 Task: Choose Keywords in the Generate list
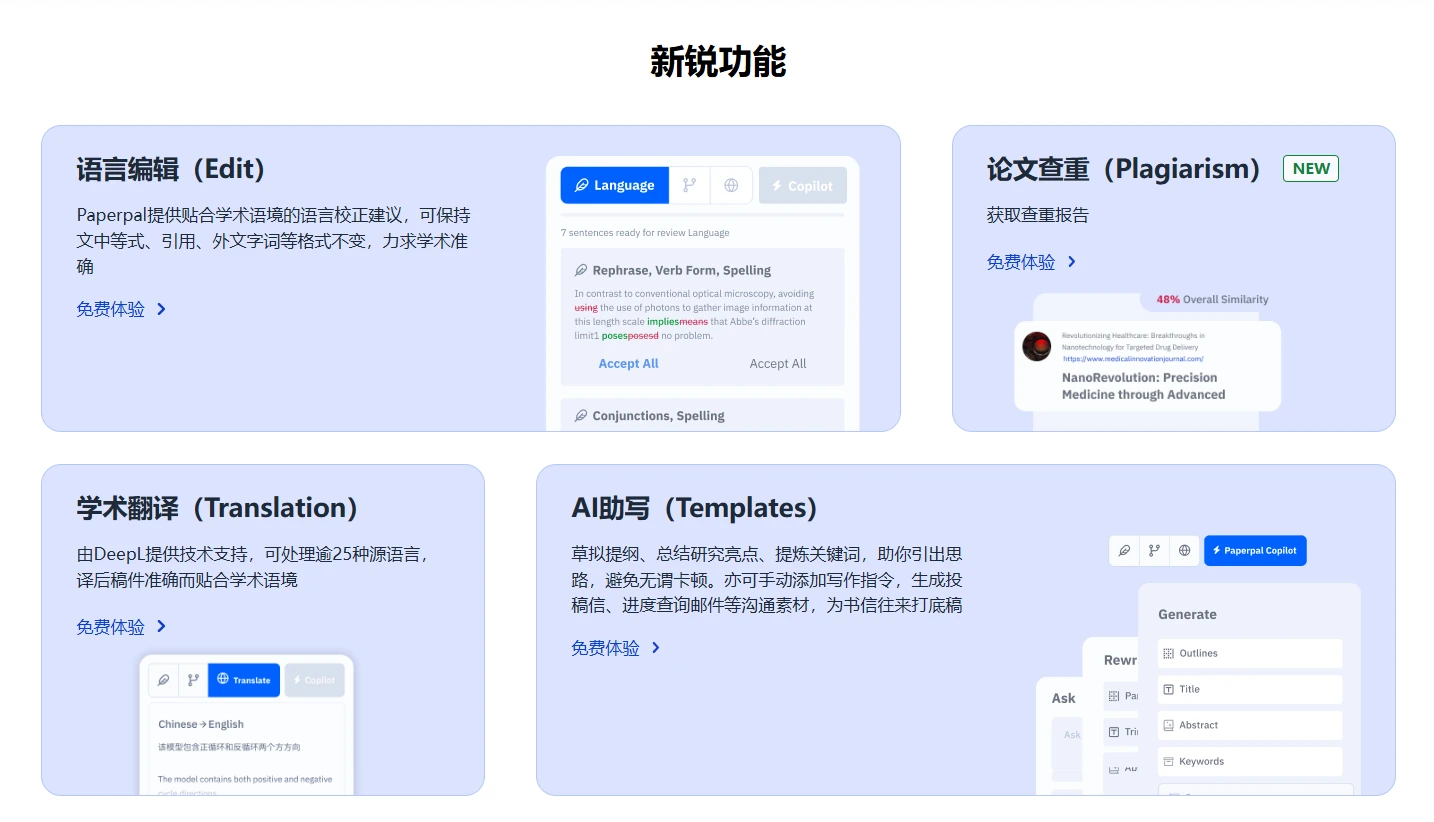pos(1250,761)
